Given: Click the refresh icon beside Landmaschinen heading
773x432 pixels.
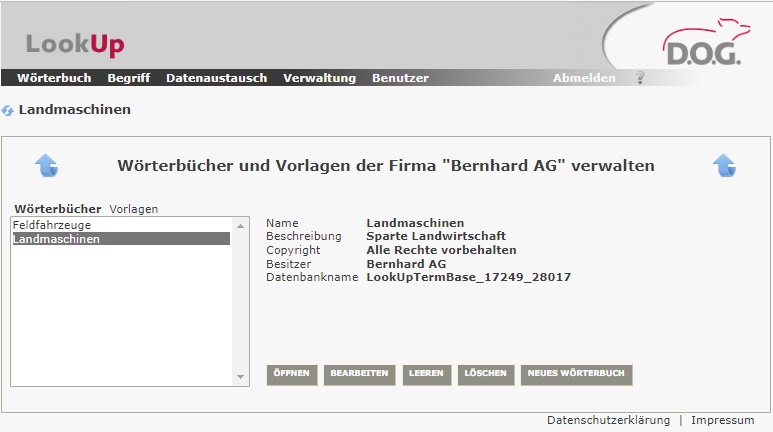Looking at the screenshot, I should coord(8,110).
